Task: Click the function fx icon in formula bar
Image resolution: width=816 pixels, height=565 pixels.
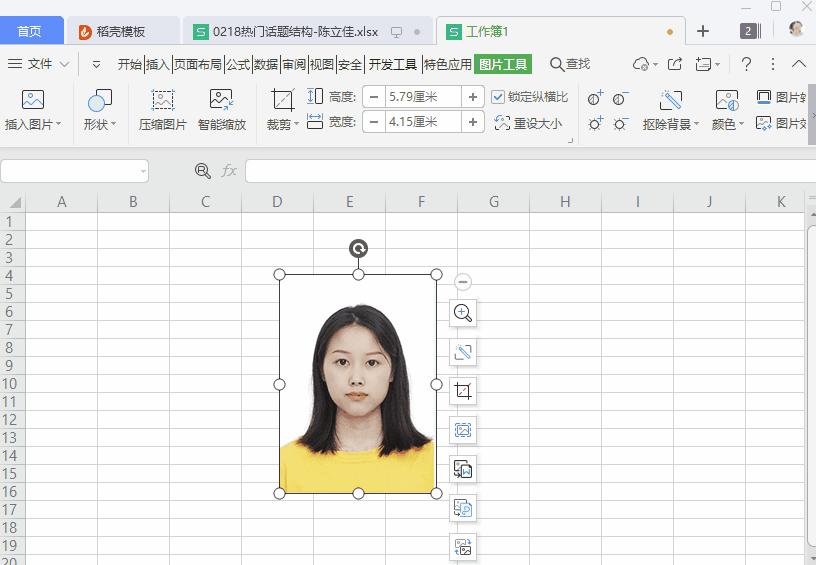Action: (x=229, y=171)
